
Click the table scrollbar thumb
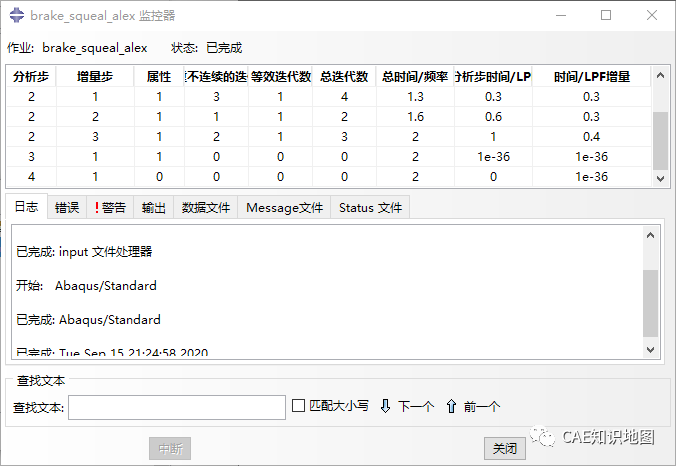(660, 141)
